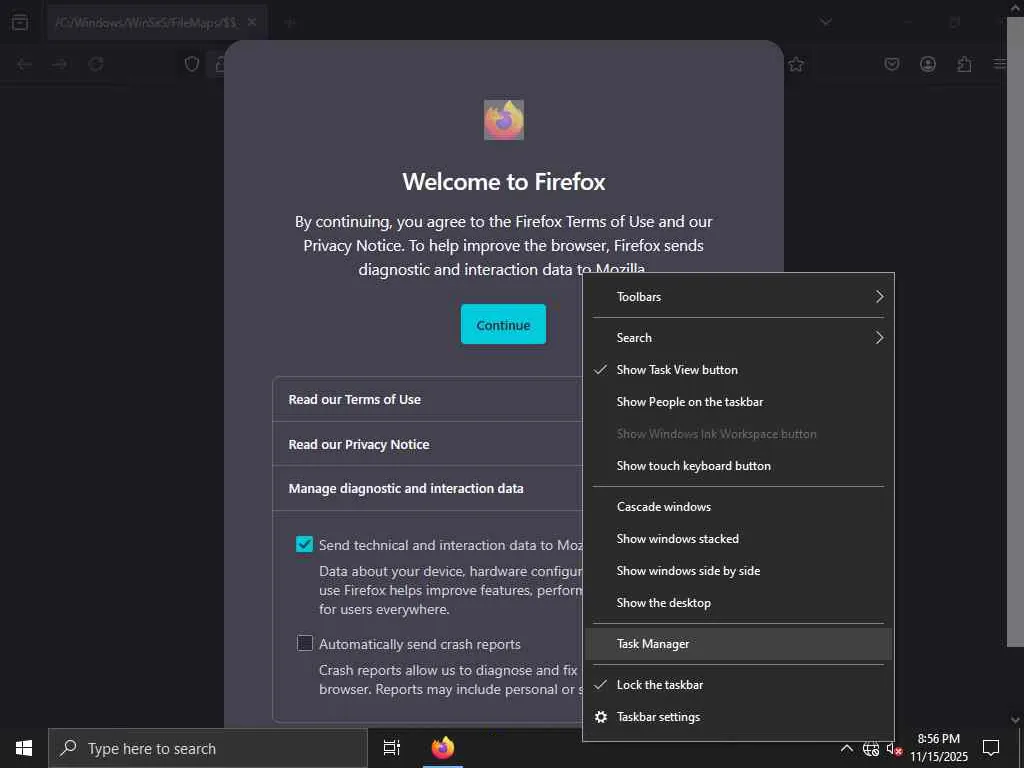Select Cascade windows from the context menu
The image size is (1024, 768).
pyautogui.click(x=738, y=507)
